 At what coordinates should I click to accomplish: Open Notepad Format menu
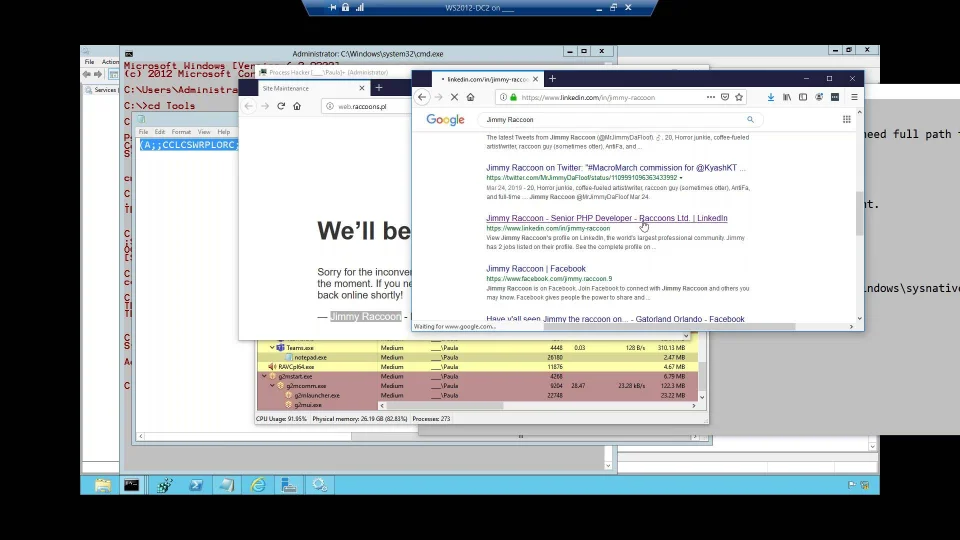click(181, 132)
